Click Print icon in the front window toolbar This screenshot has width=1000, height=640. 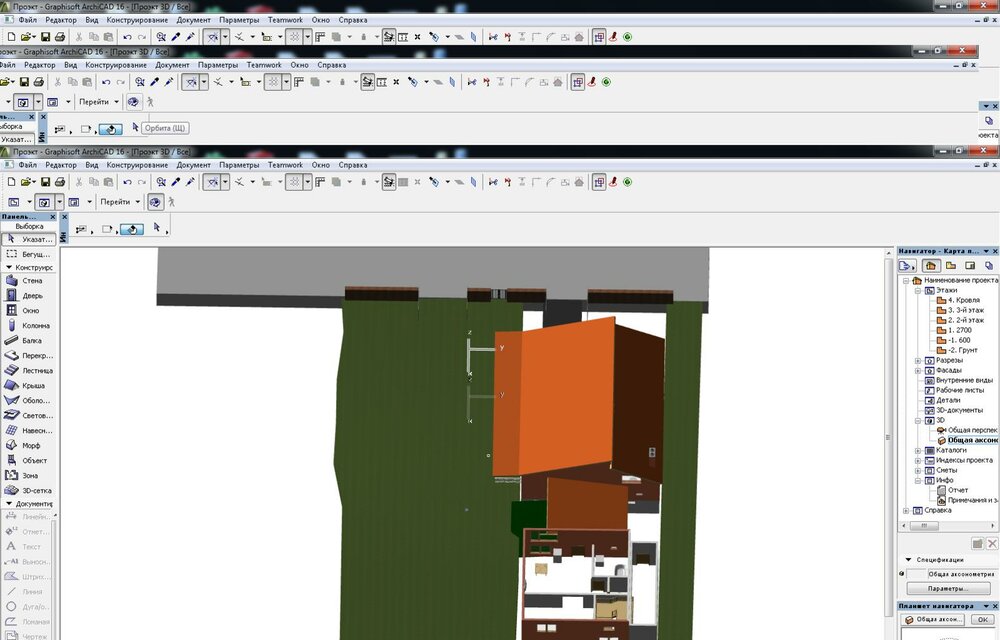(60, 182)
